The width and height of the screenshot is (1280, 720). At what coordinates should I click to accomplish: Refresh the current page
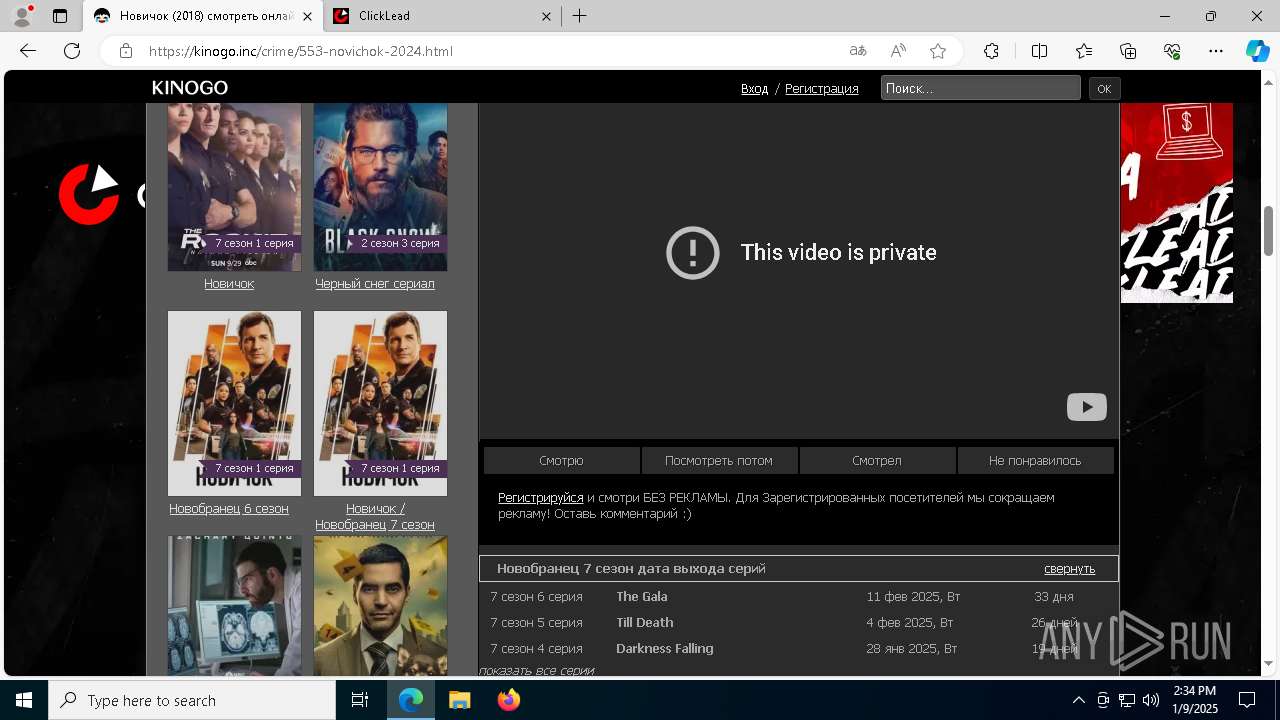coord(72,51)
